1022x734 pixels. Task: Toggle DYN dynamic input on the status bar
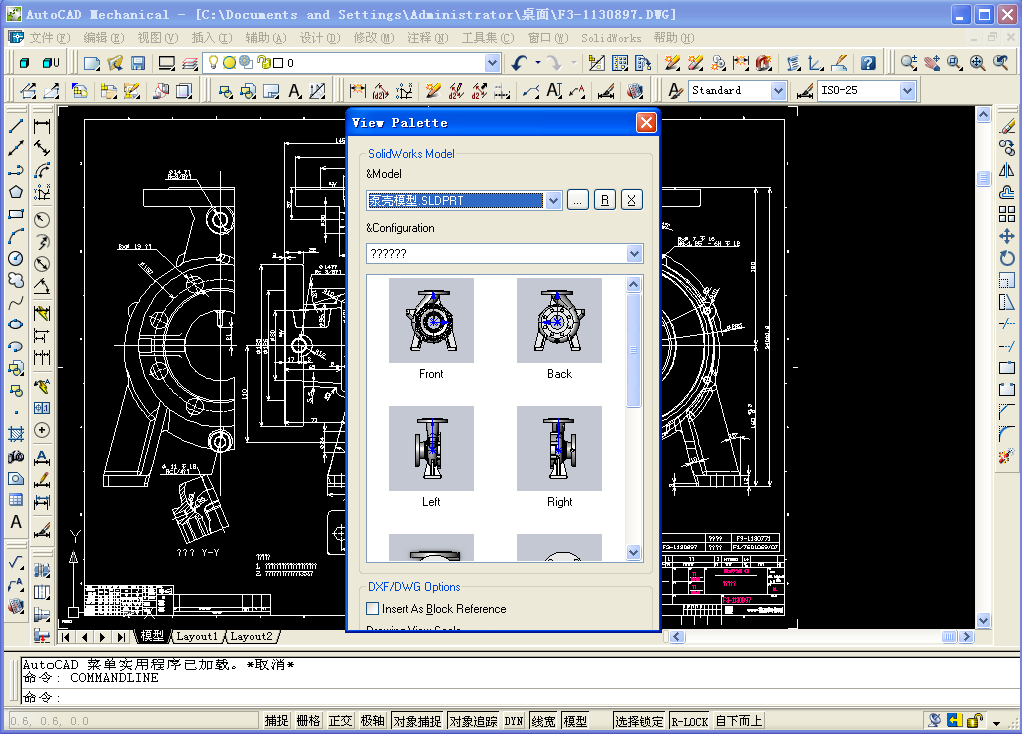pyautogui.click(x=513, y=719)
